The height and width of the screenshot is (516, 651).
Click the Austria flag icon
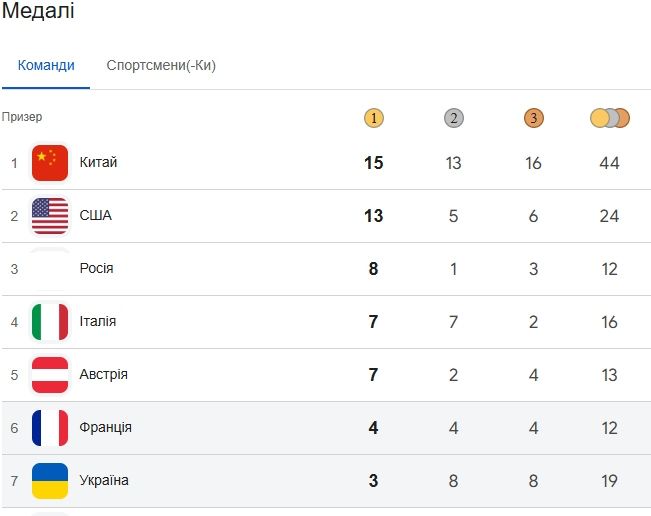(x=50, y=375)
